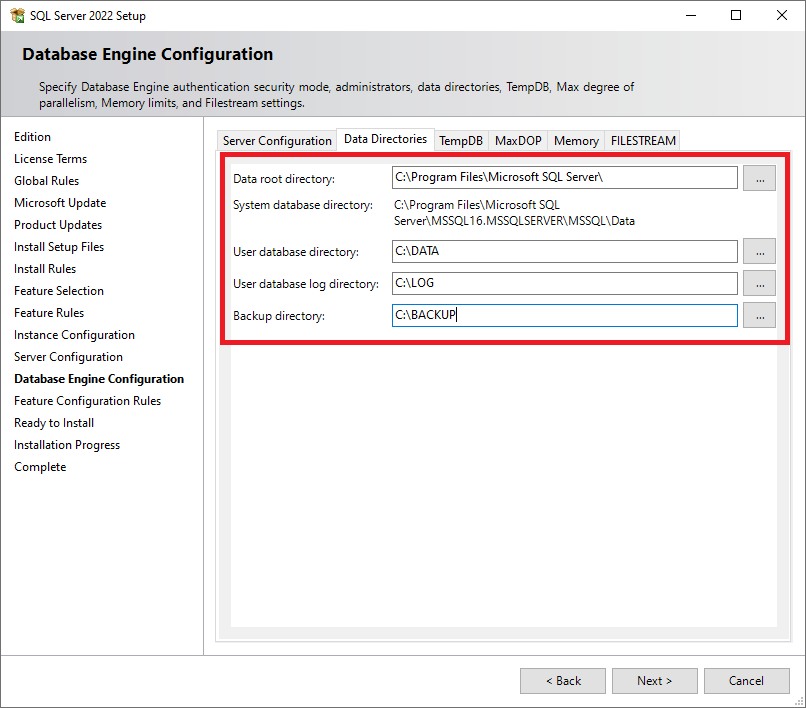Browse for User database log directory
This screenshot has height=708, width=806.
pyautogui.click(x=760, y=283)
